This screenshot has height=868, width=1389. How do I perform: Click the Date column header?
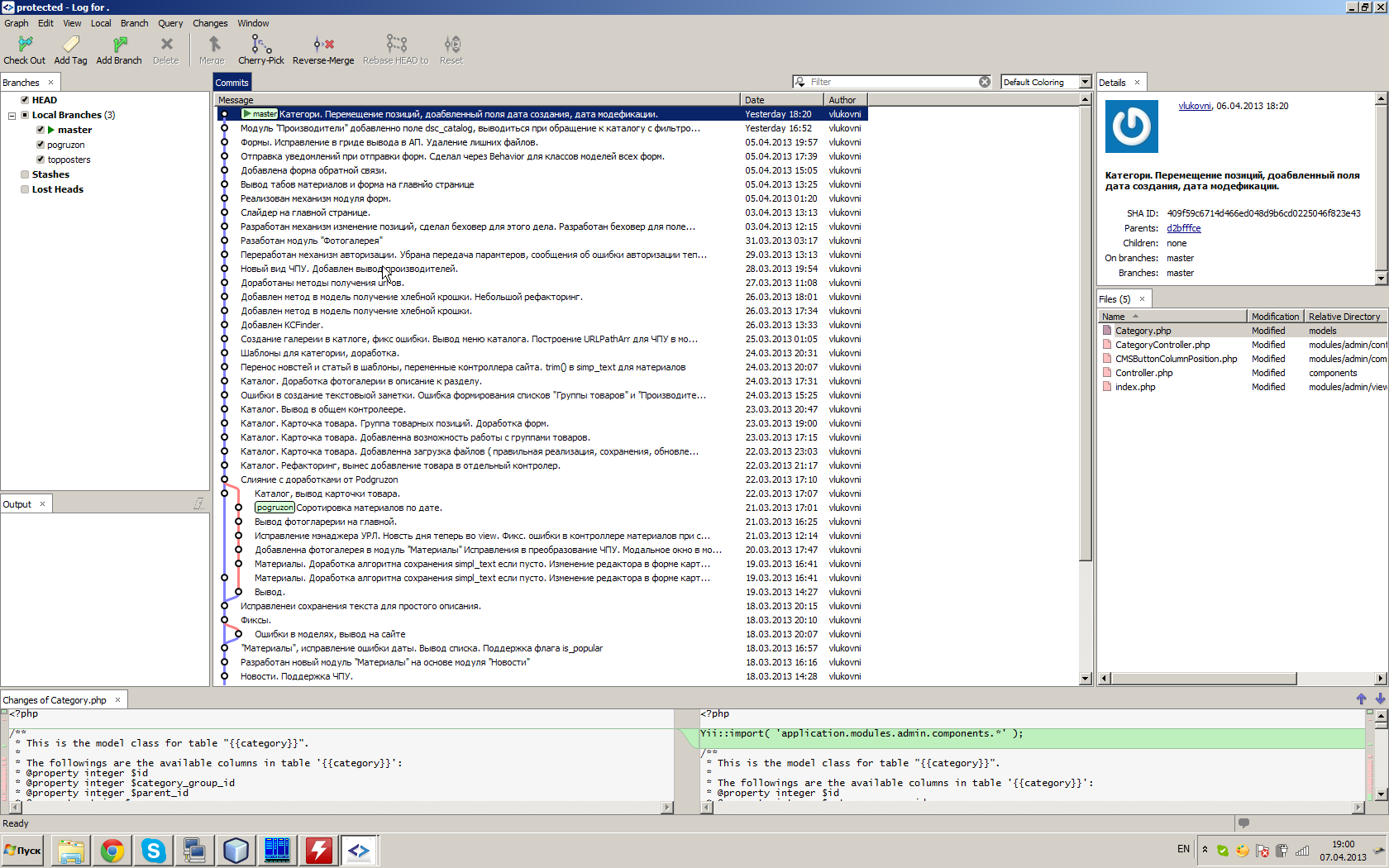tap(781, 100)
